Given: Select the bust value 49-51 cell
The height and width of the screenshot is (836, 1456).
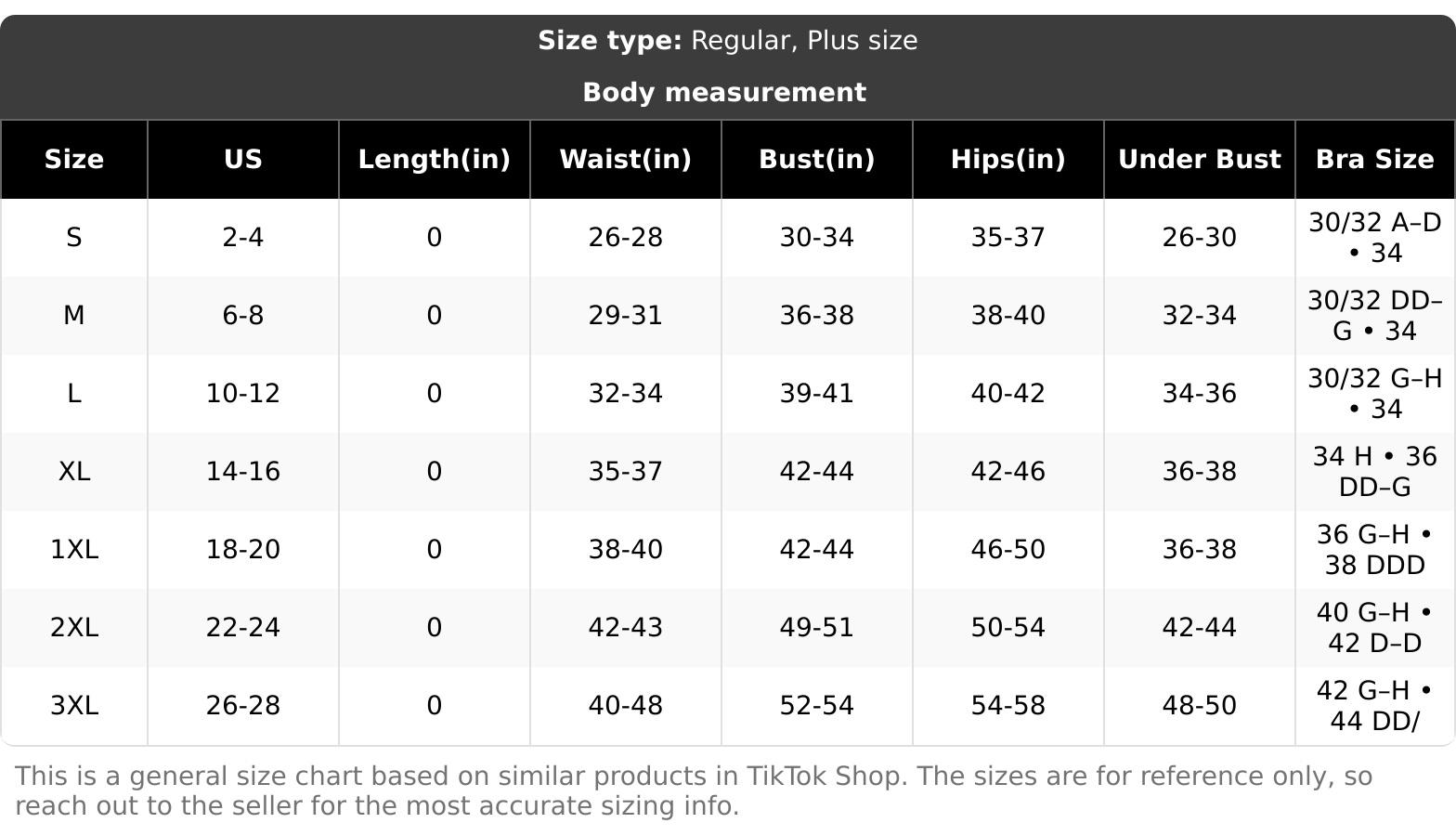Looking at the screenshot, I should tap(817, 628).
